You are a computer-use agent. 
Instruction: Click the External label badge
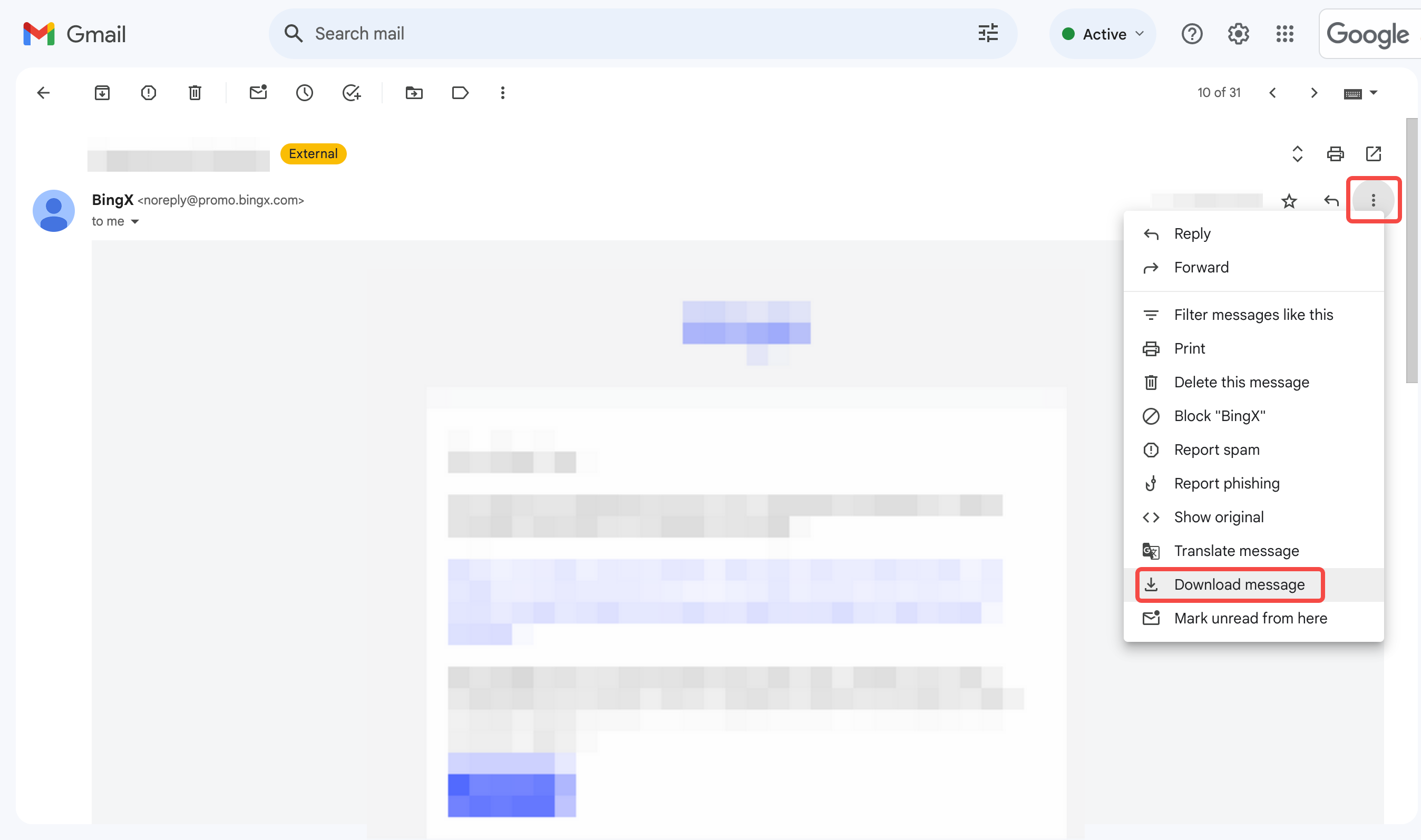click(313, 153)
